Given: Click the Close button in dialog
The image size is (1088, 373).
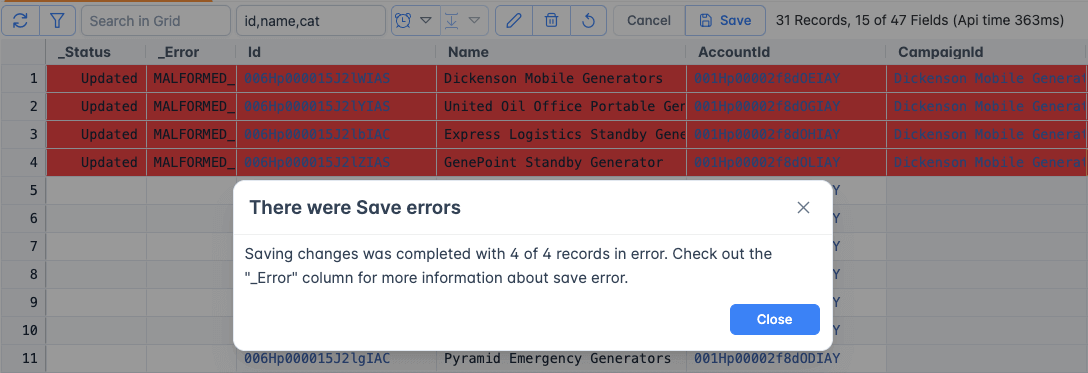Looking at the screenshot, I should [774, 319].
